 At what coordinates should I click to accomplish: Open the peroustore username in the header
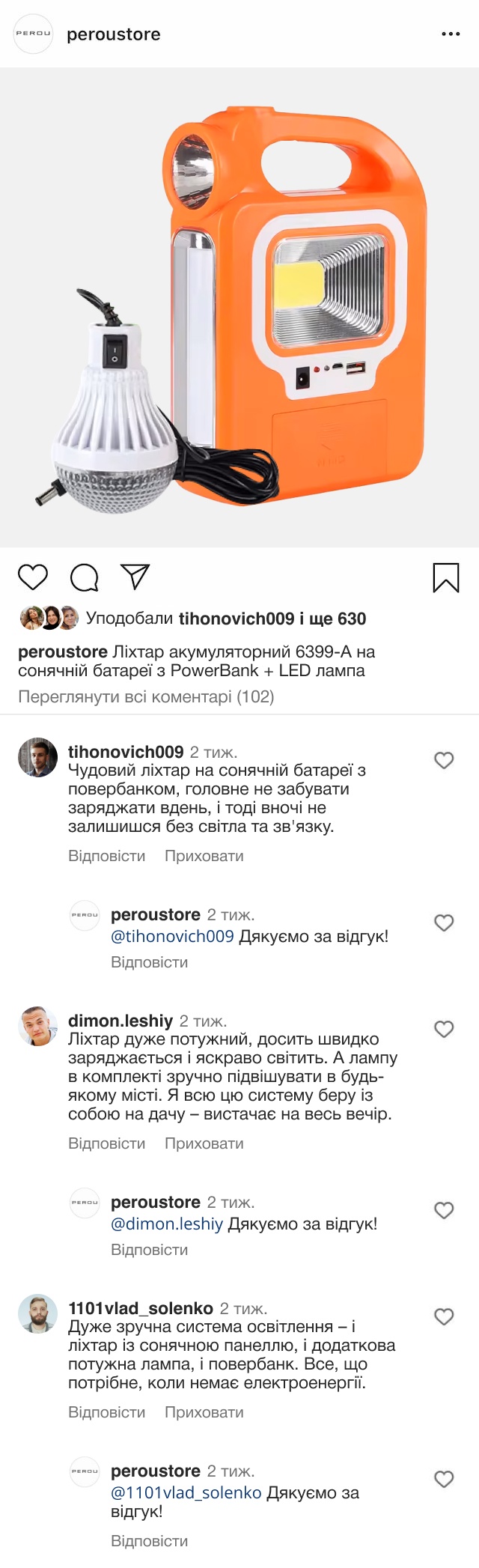114,34
